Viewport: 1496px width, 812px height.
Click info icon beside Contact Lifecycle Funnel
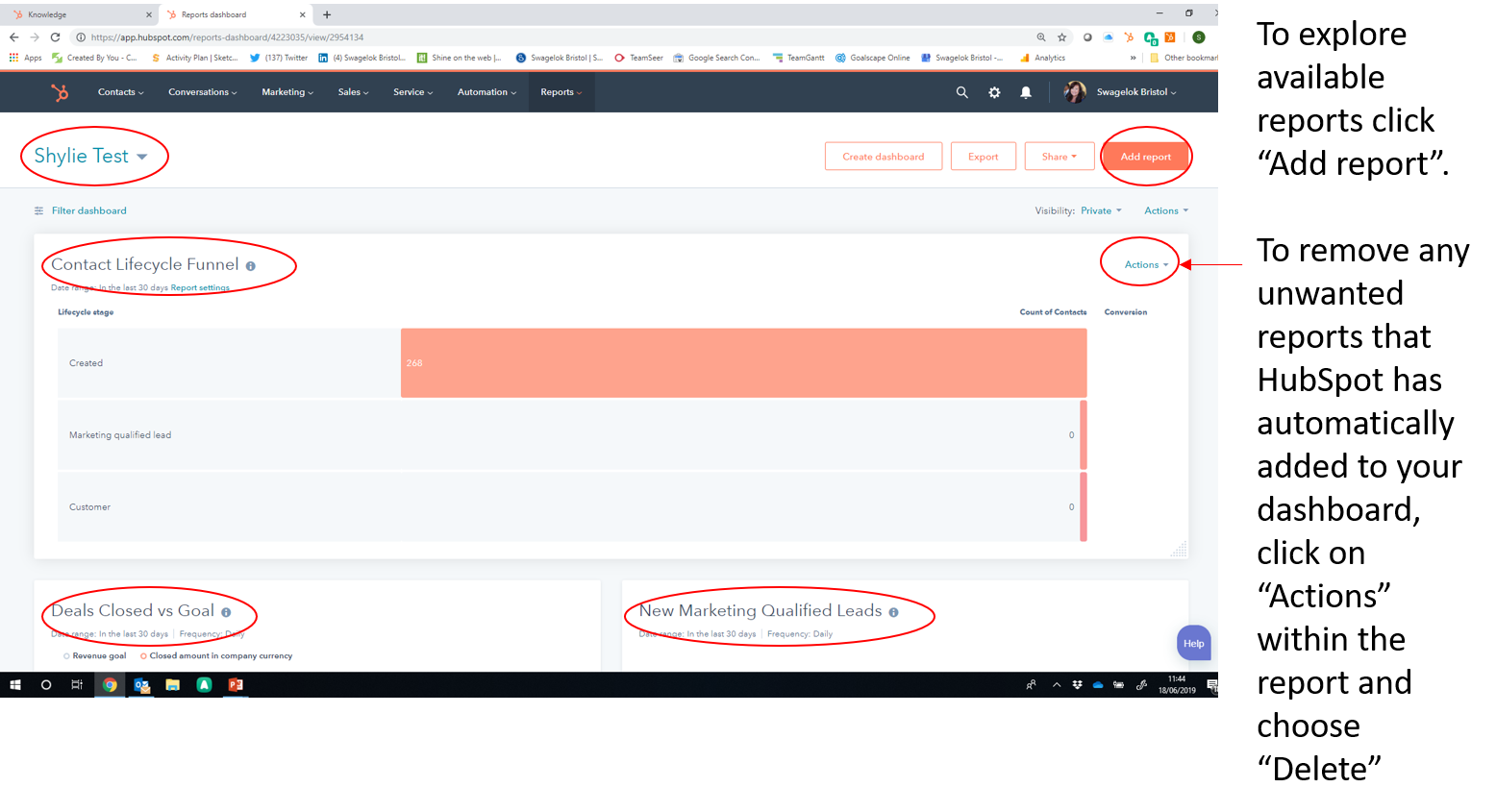(x=251, y=266)
